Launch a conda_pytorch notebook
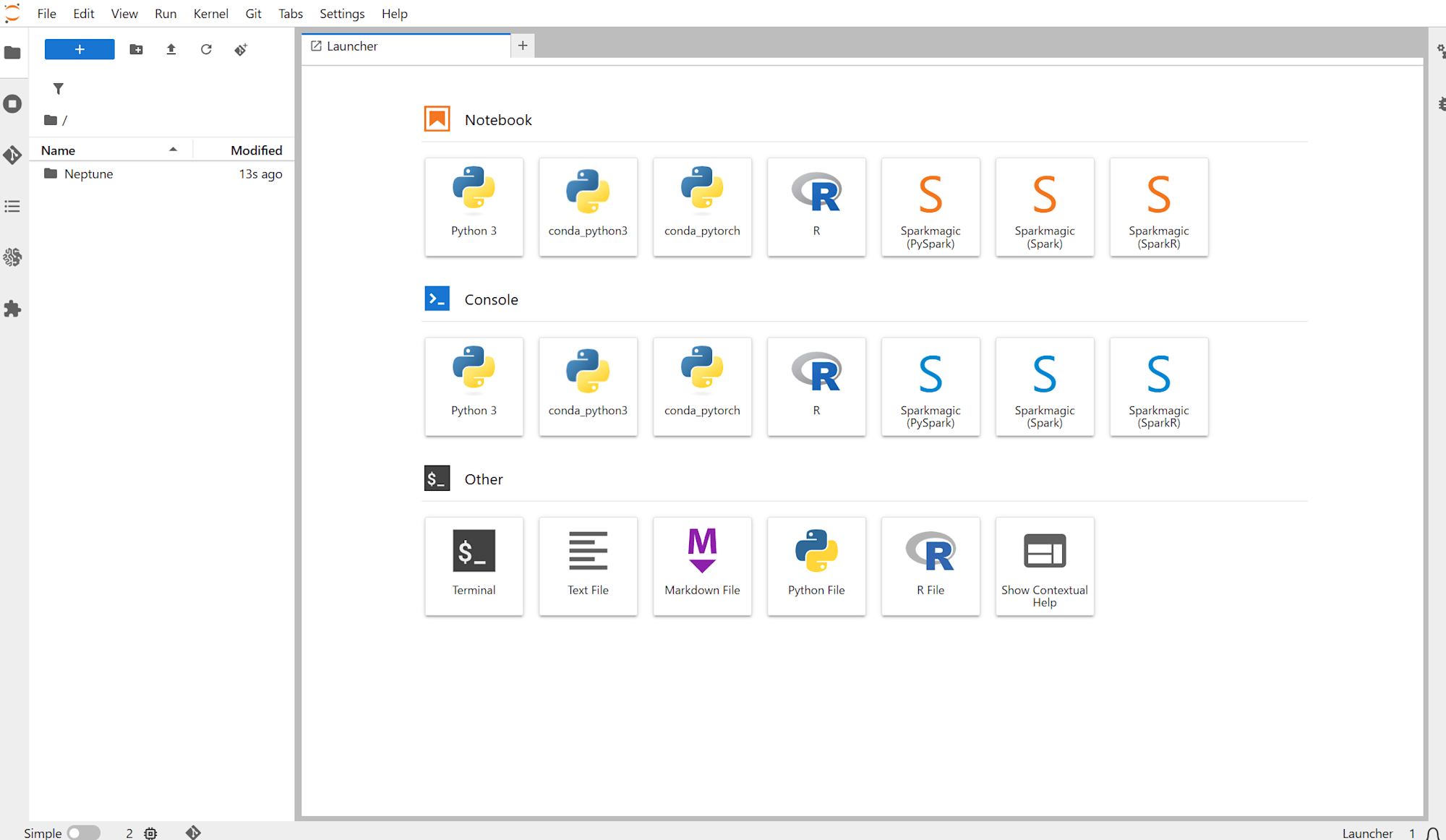1446x840 pixels. point(702,206)
